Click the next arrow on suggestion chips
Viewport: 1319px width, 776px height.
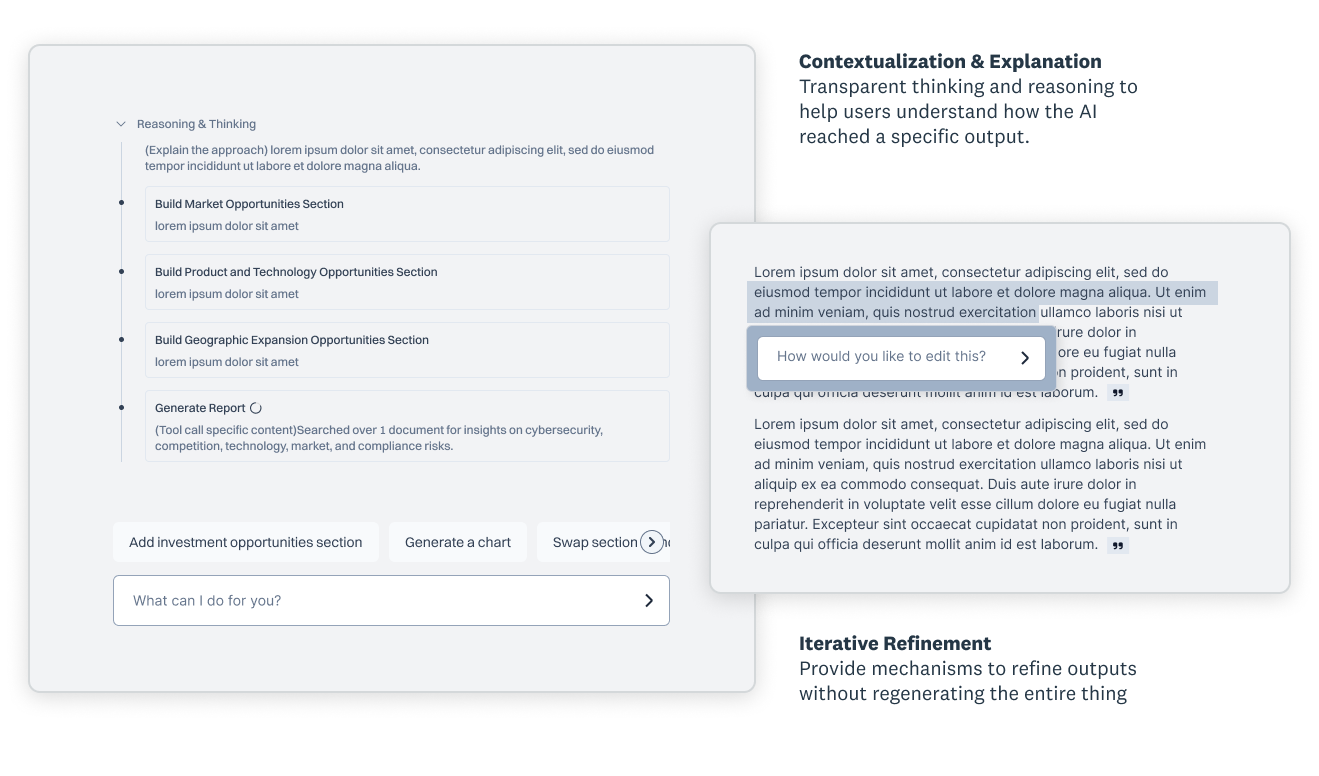coord(652,542)
